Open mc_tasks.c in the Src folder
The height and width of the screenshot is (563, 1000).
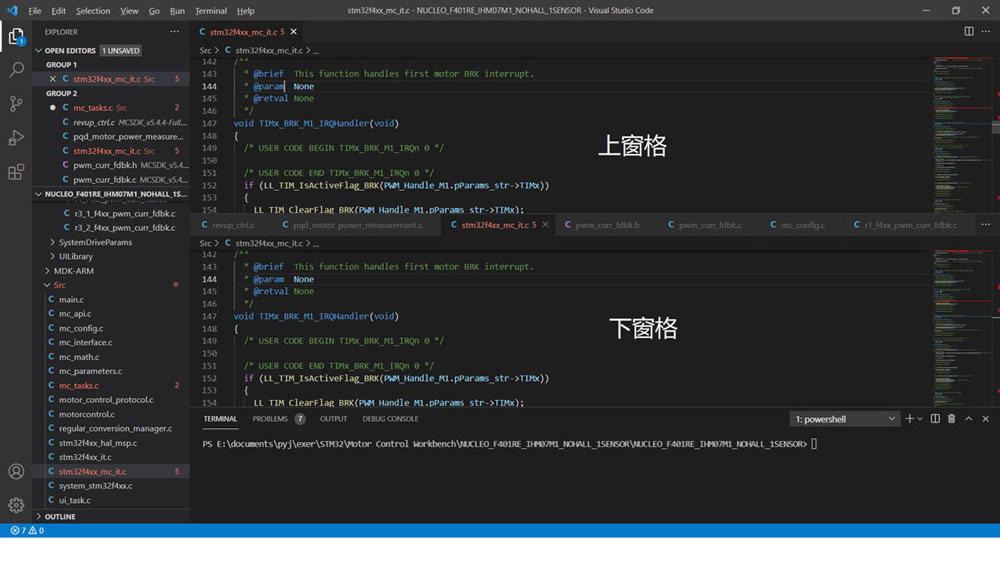coord(78,386)
